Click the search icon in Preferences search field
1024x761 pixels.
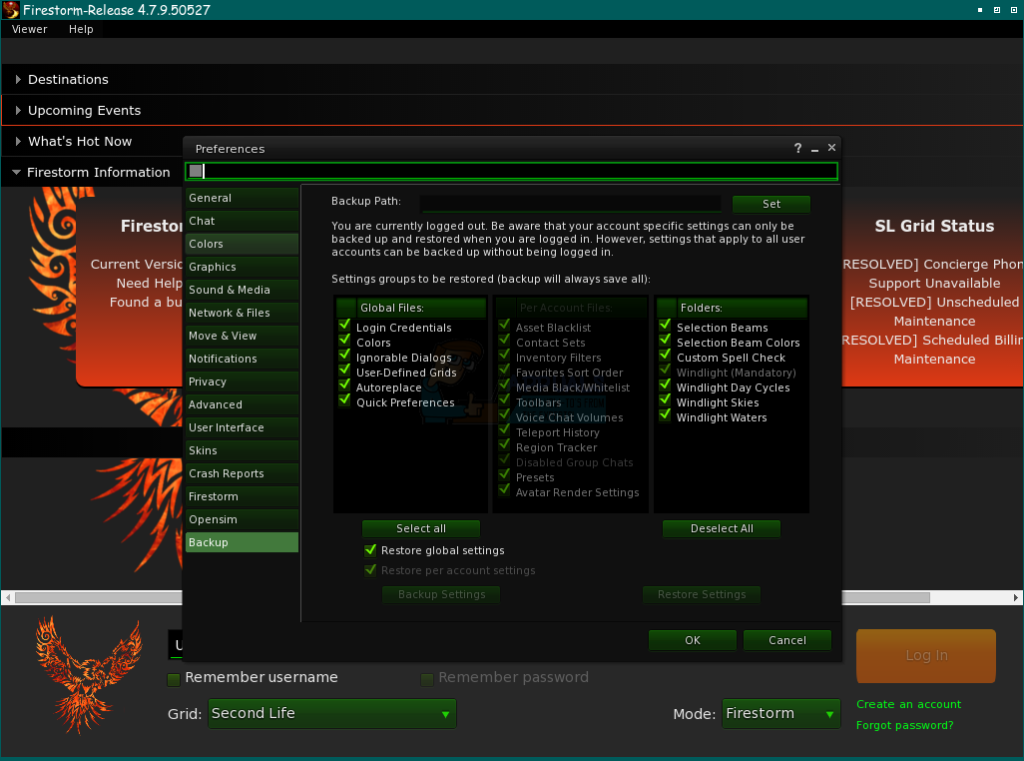coord(195,171)
